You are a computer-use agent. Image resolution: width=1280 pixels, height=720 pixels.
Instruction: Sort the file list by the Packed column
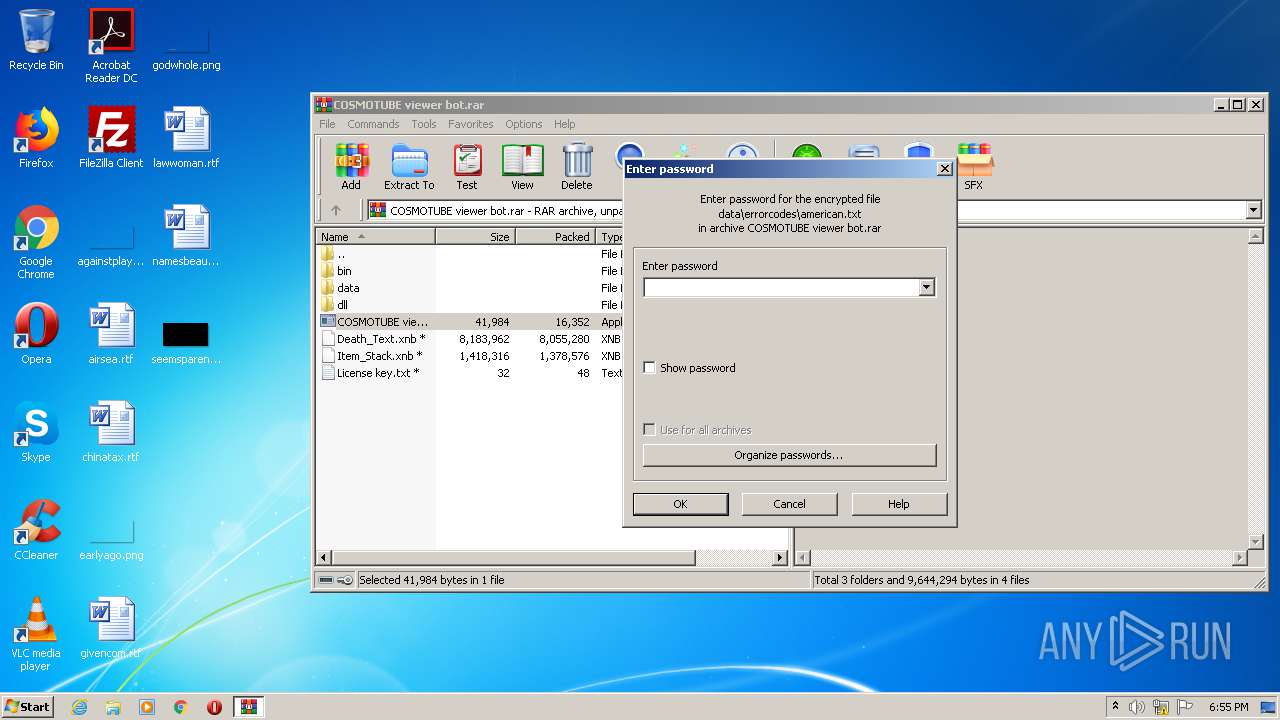(x=556, y=237)
